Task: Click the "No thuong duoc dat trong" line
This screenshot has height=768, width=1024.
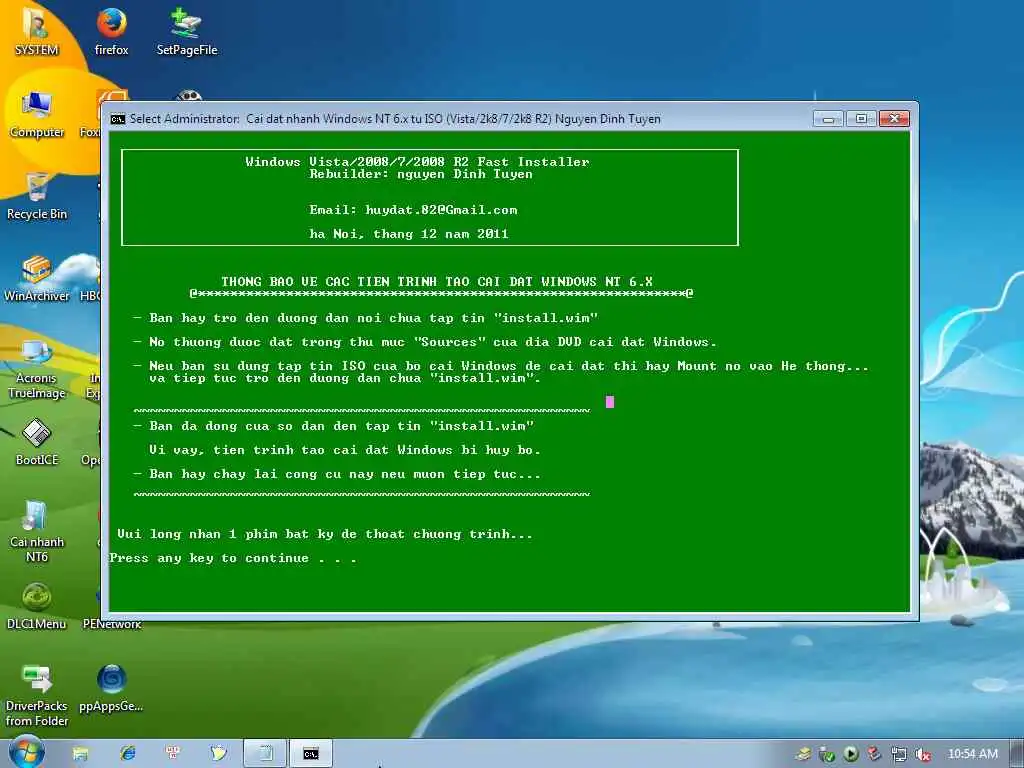Action: (424, 342)
